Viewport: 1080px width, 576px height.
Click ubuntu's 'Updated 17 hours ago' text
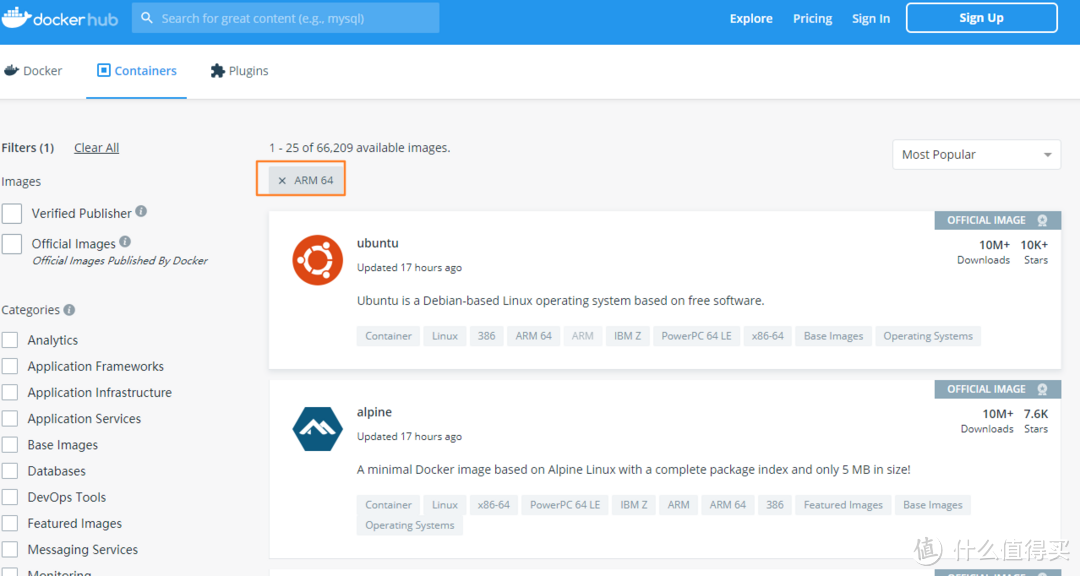pyautogui.click(x=409, y=268)
